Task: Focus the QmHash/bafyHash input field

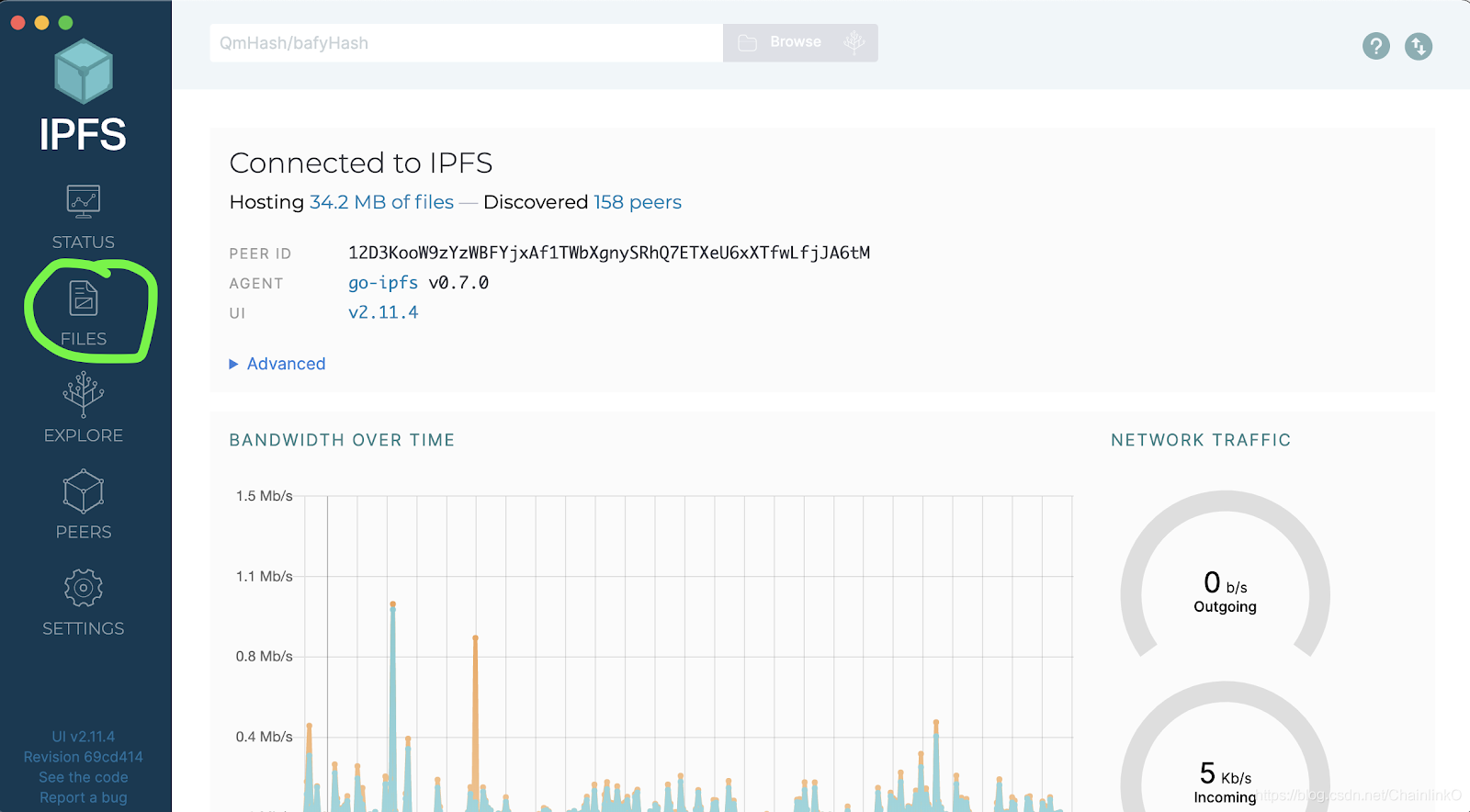Action: point(467,43)
